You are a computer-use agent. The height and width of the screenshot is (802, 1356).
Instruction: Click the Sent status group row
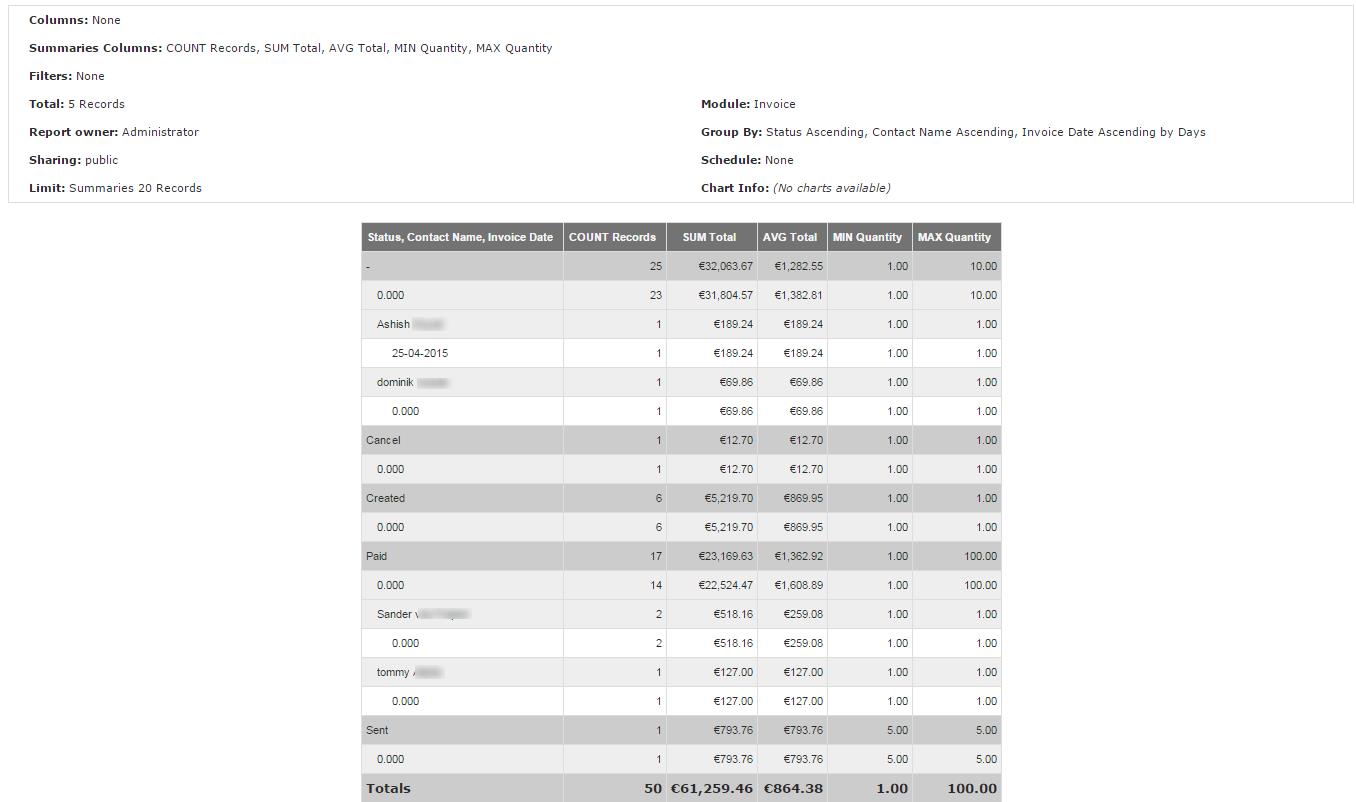click(377, 730)
